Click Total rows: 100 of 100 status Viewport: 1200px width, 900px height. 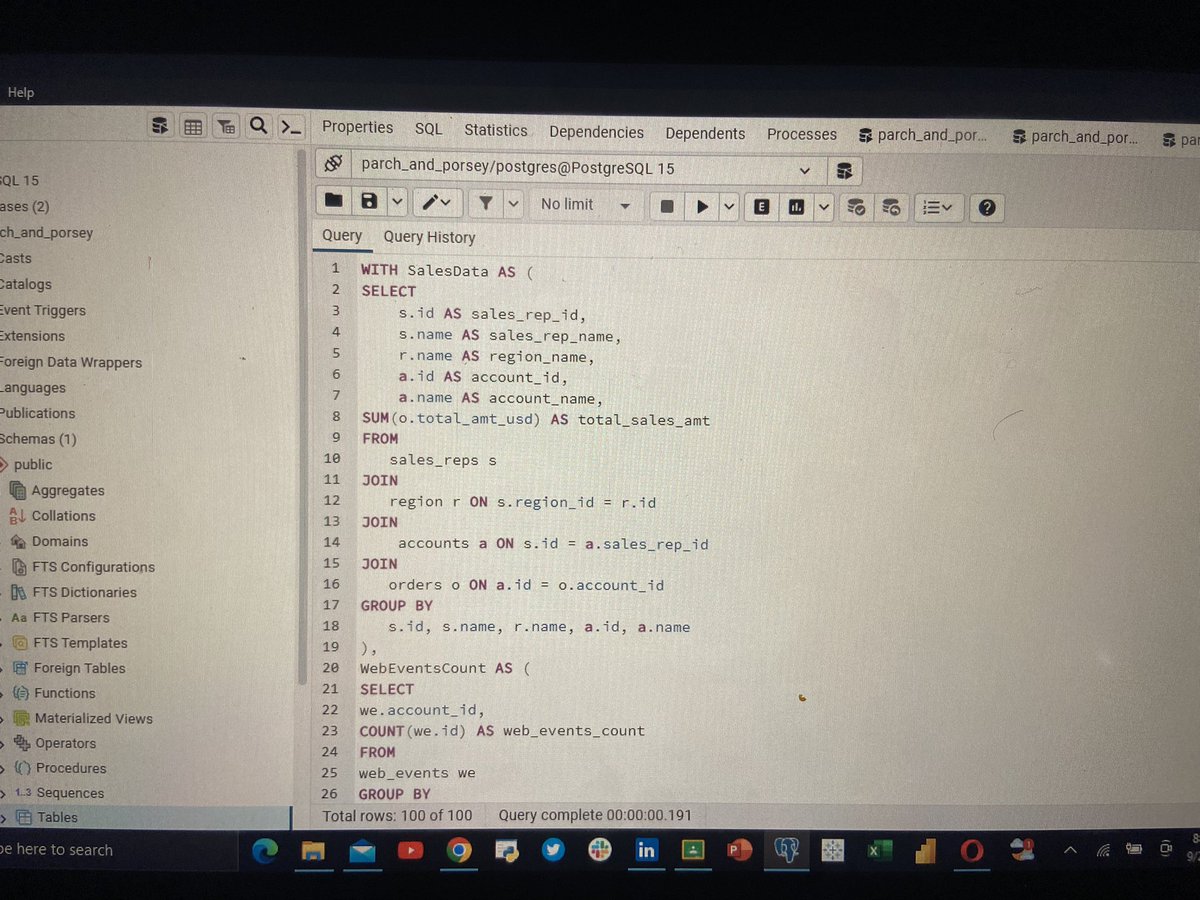(x=397, y=816)
